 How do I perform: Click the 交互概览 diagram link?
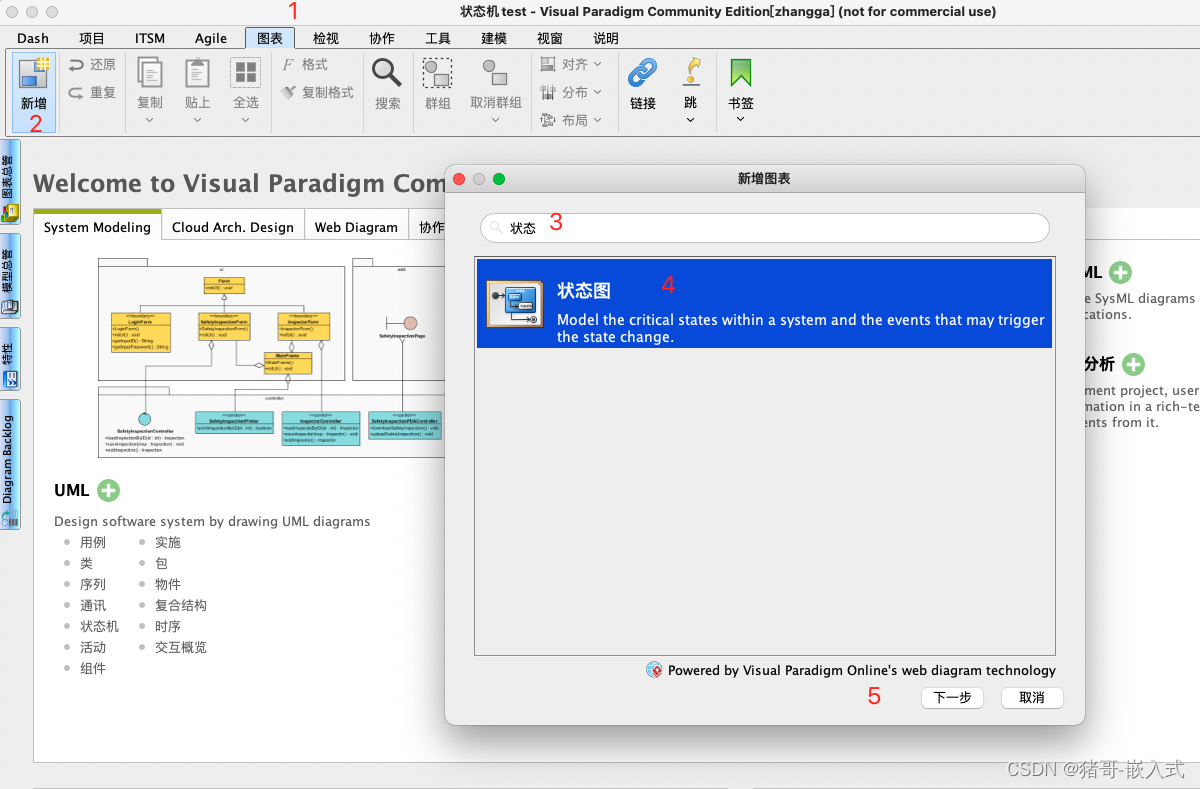pyautogui.click(x=181, y=647)
